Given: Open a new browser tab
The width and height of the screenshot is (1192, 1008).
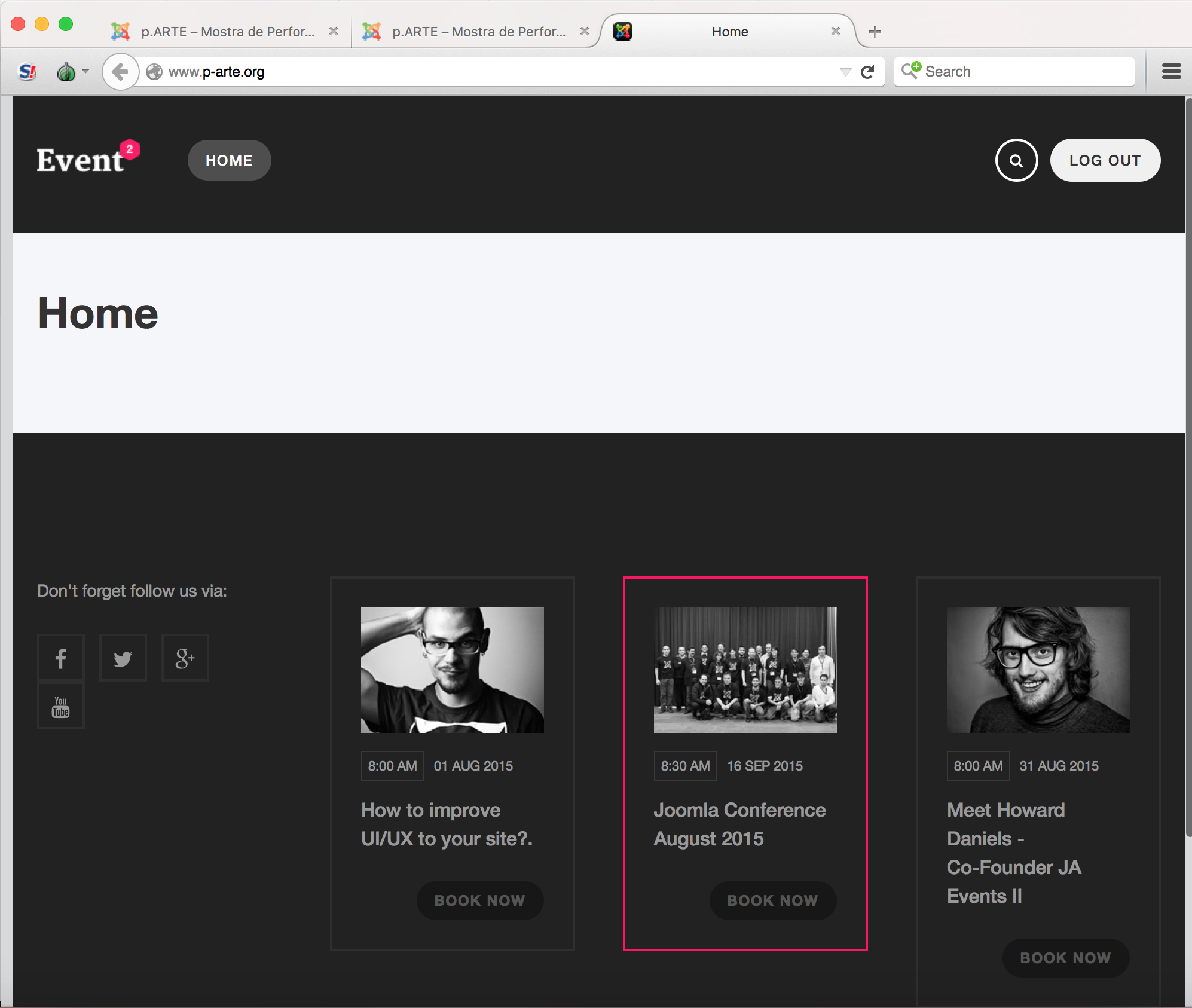Looking at the screenshot, I should pyautogui.click(x=875, y=32).
